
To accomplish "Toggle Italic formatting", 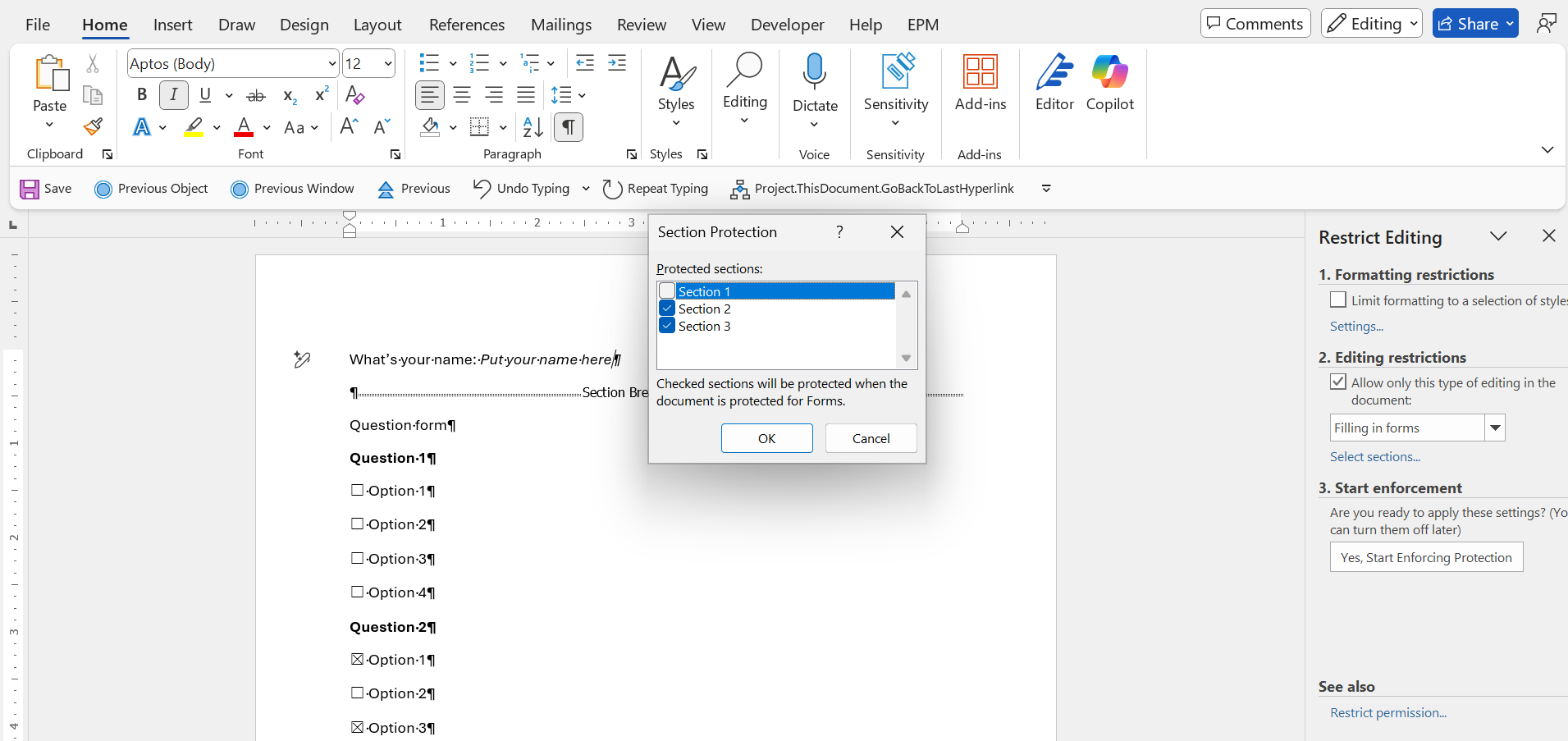I will pos(174,95).
